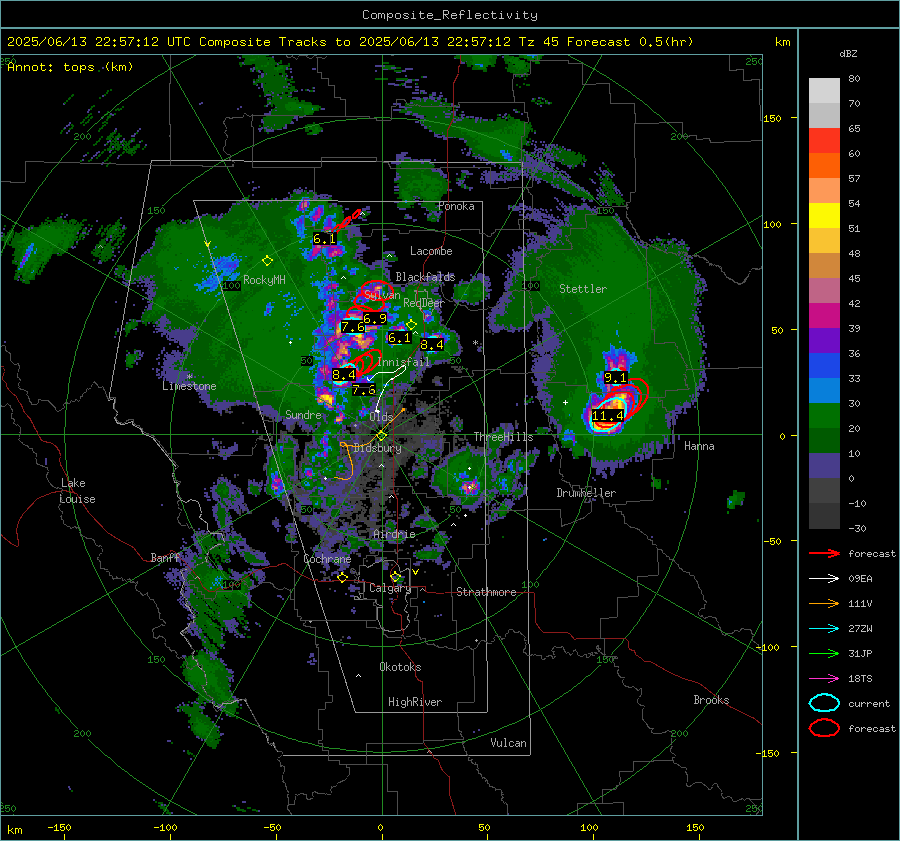The width and height of the screenshot is (900, 841).
Task: Click the -150 tick on the bottom axis
Action: (59, 828)
